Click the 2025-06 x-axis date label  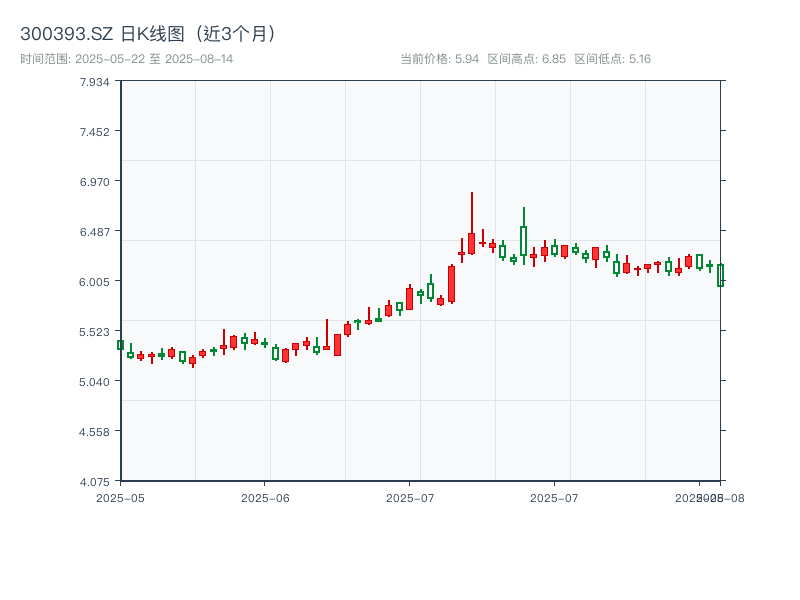point(265,497)
